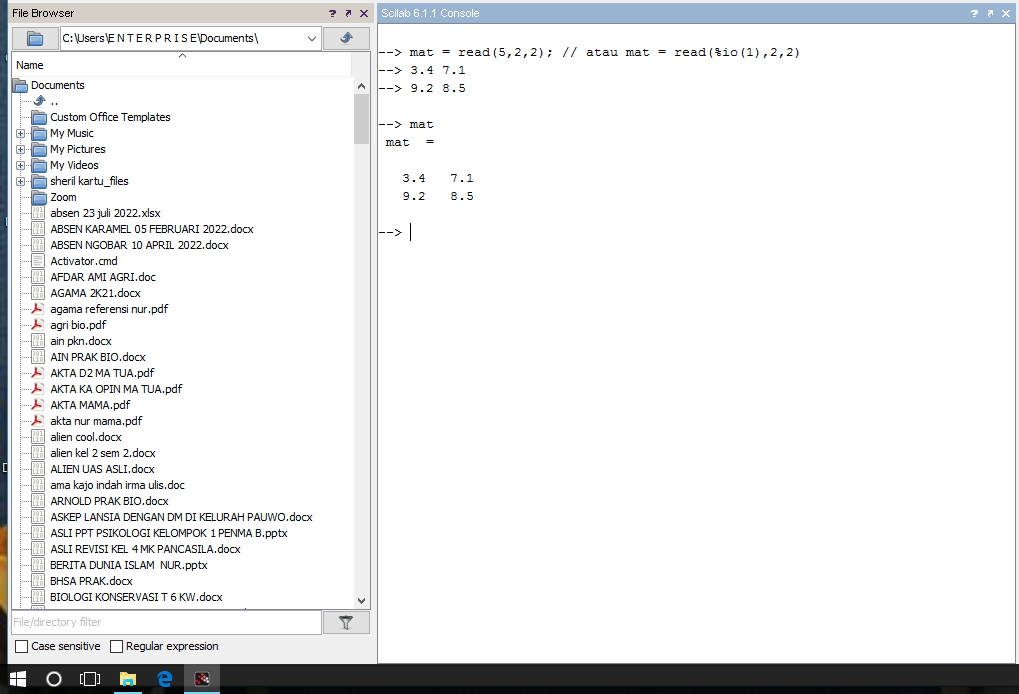Select Custom Office Templates folder
Screen dimensions: 1019x694
[x=110, y=118]
